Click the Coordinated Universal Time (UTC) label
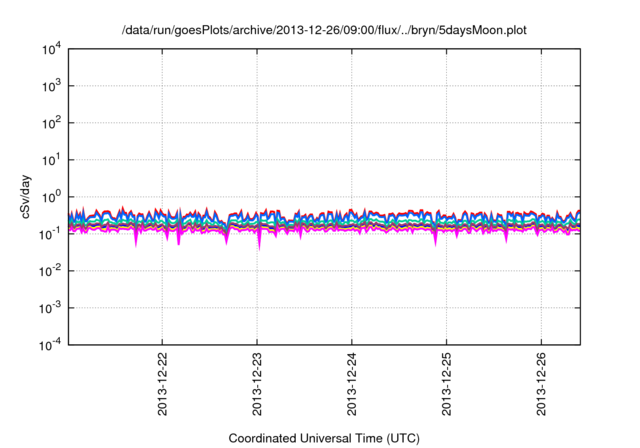The height and width of the screenshot is (448, 640). click(x=324, y=438)
